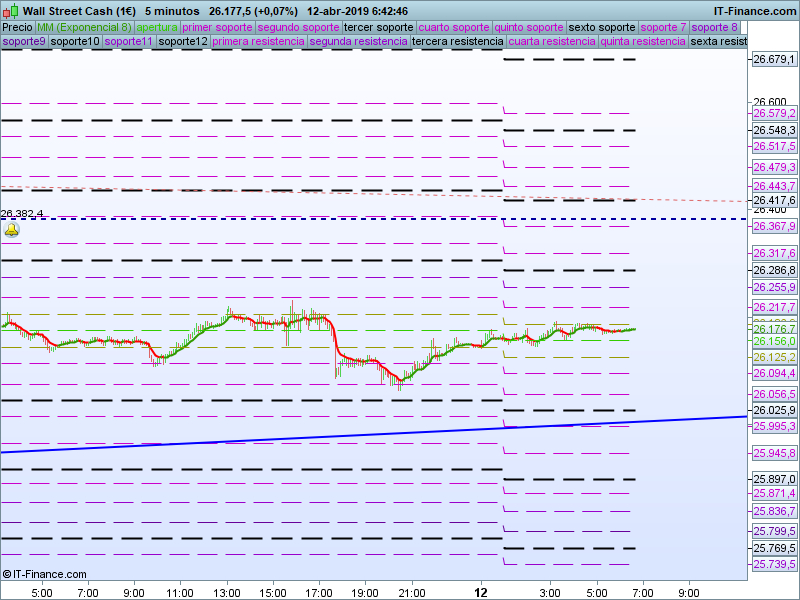Open the soporte9 indicator label

[24, 41]
